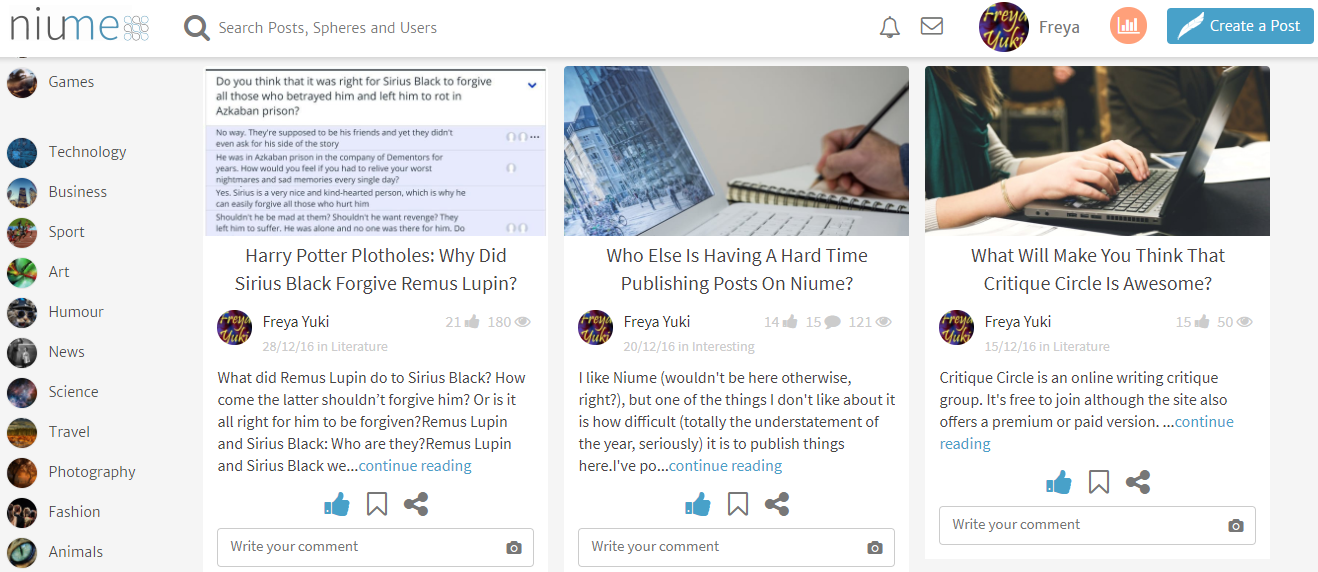The height and width of the screenshot is (572, 1318).
Task: Bookmark the Harry Potter Plotholes post
Action: tap(377, 504)
